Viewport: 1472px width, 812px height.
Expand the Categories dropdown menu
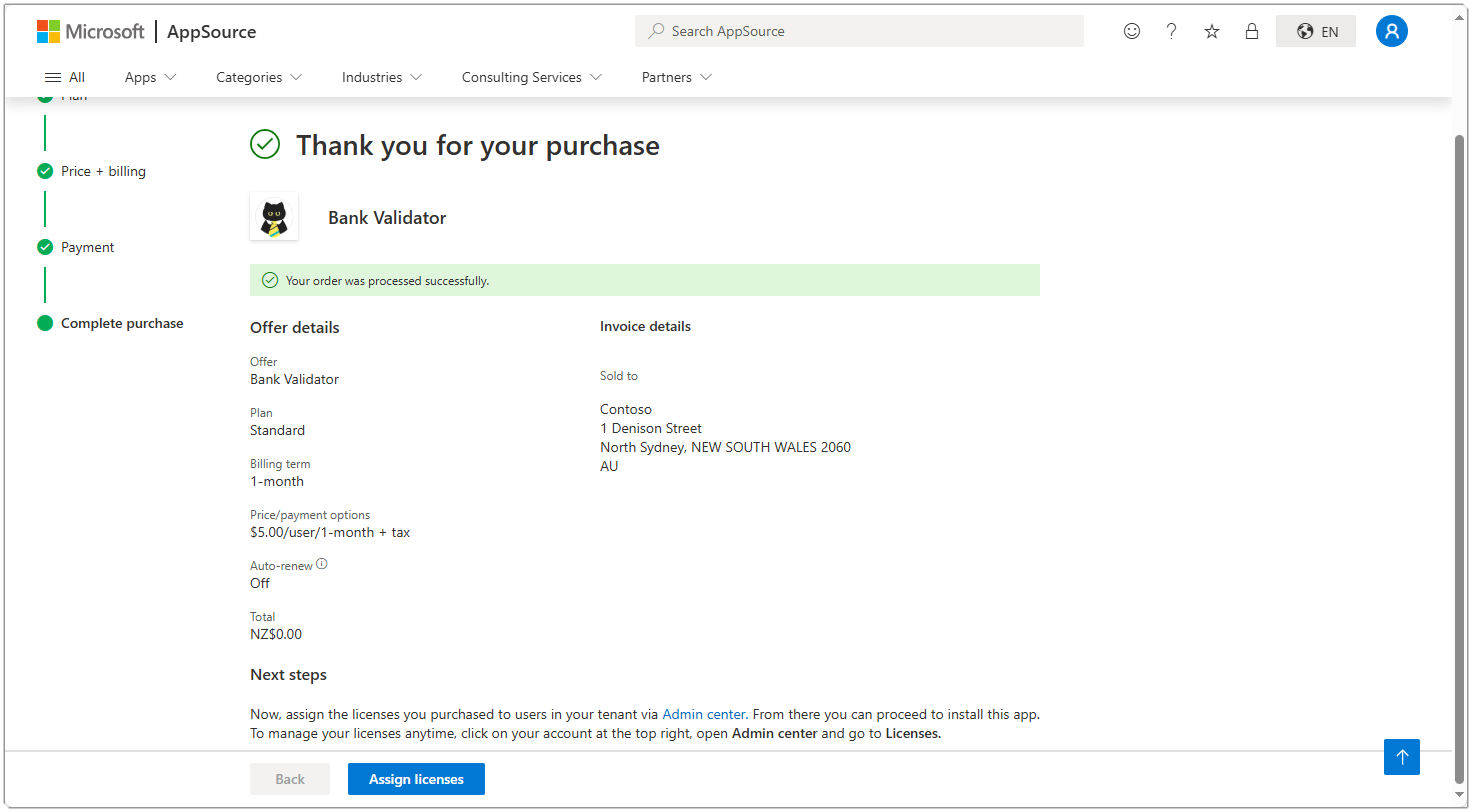(259, 77)
